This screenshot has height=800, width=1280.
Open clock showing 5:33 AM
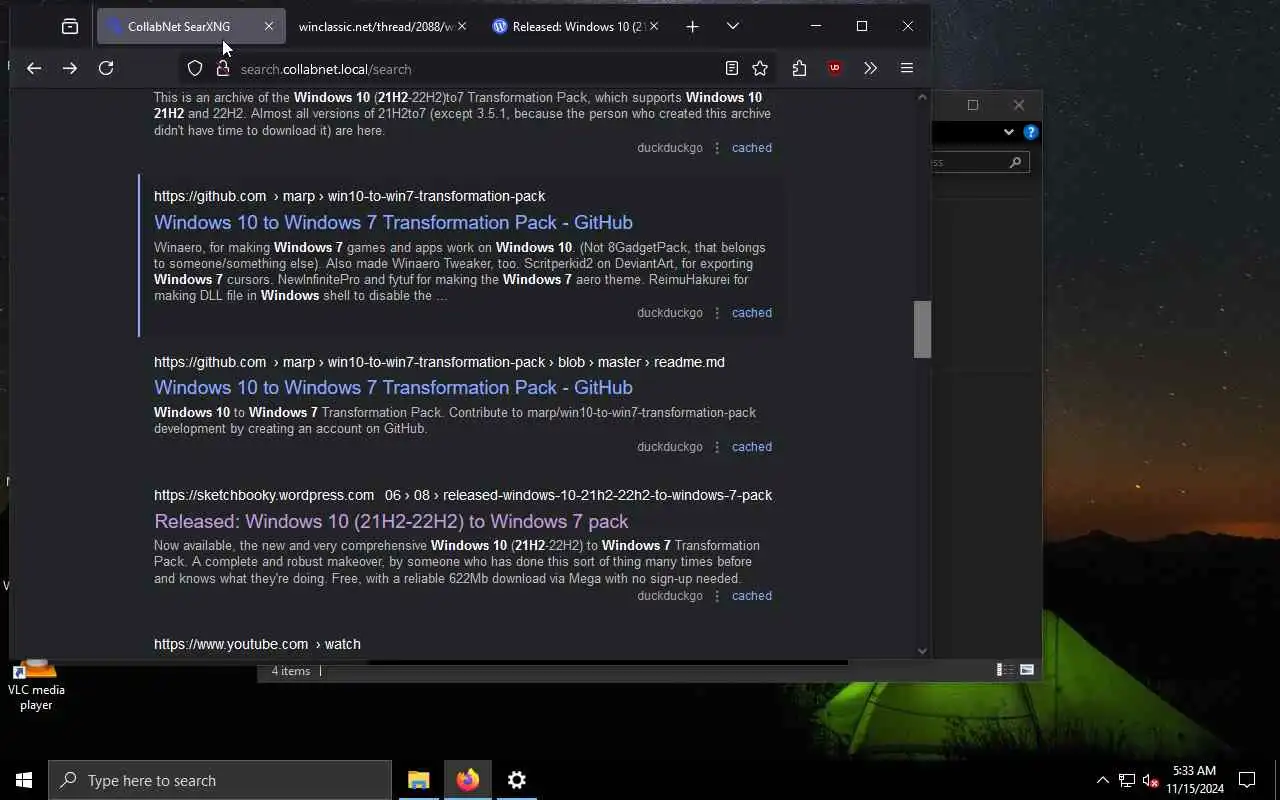pyautogui.click(x=1194, y=780)
